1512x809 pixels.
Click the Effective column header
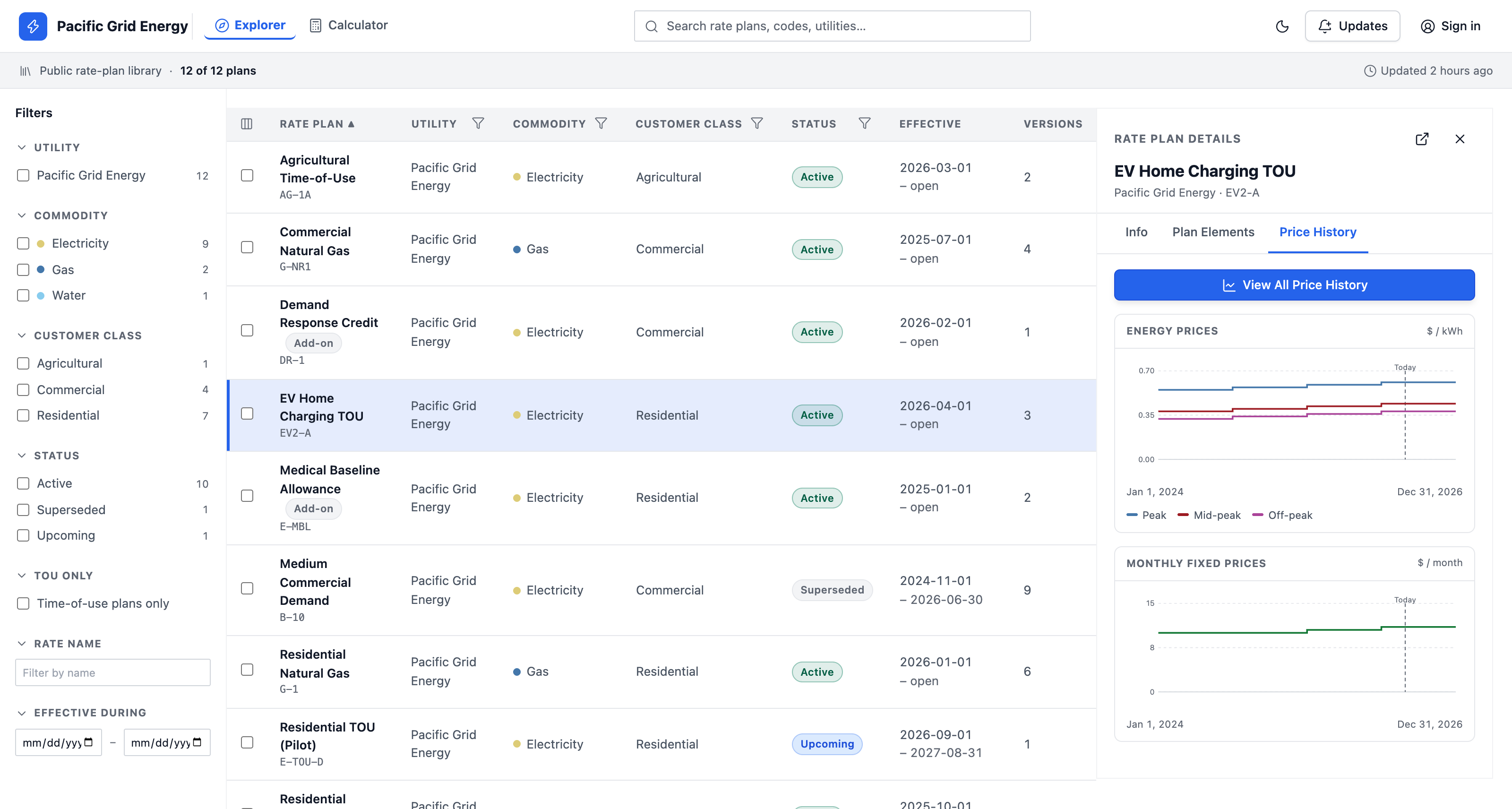coord(930,124)
